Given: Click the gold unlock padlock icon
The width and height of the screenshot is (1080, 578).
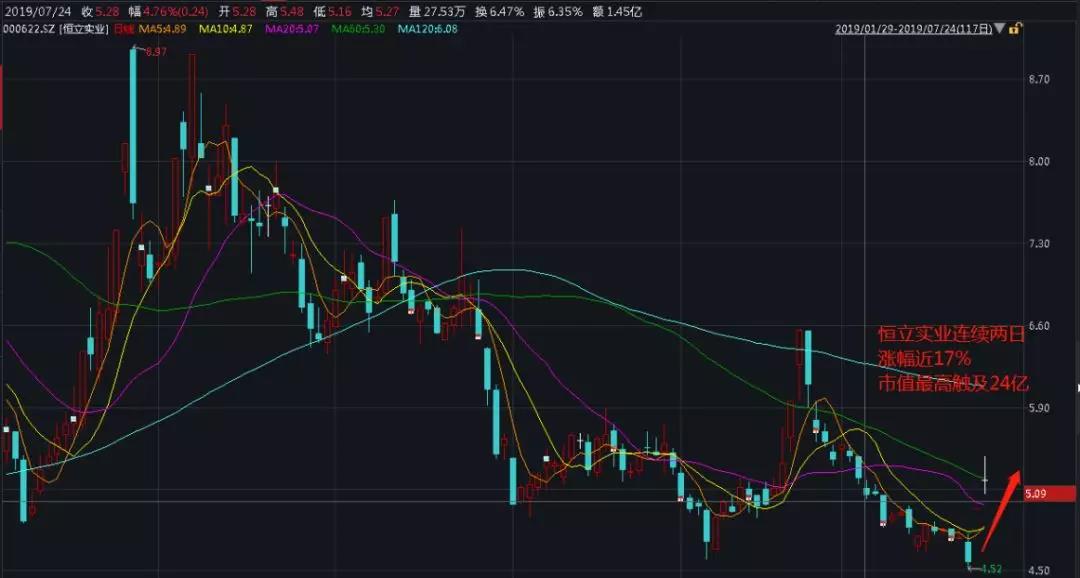Looking at the screenshot, I should click(x=1016, y=29).
